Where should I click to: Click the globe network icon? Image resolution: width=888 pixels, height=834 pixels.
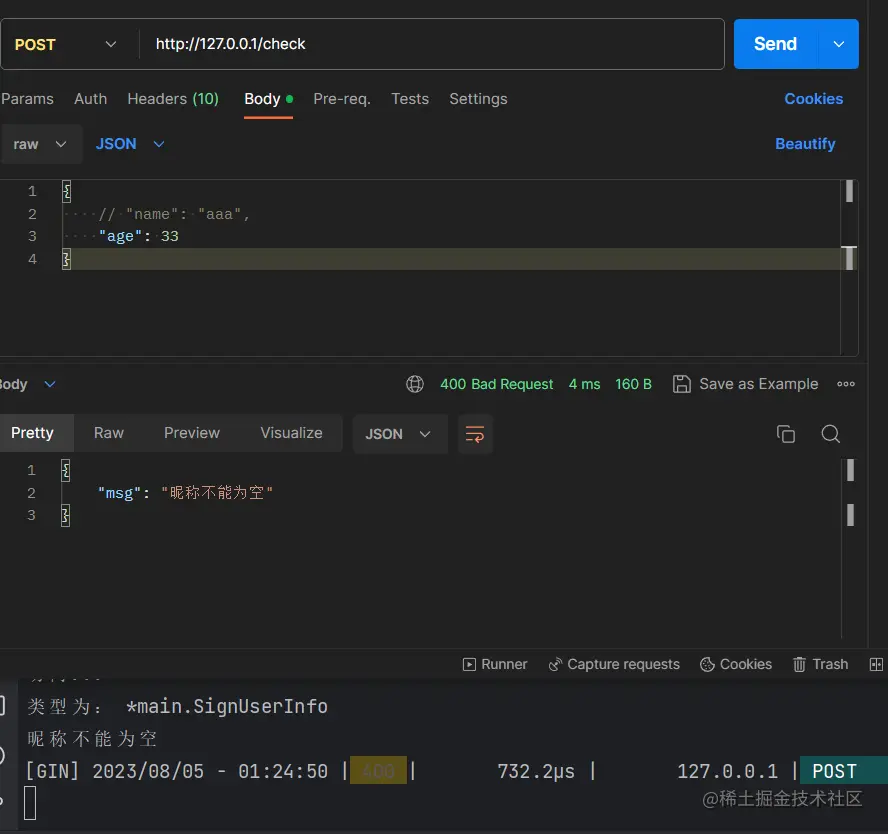pyautogui.click(x=415, y=384)
